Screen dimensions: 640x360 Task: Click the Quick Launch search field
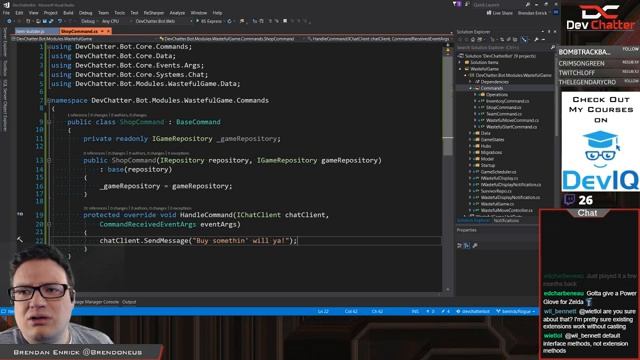(x=499, y=4)
